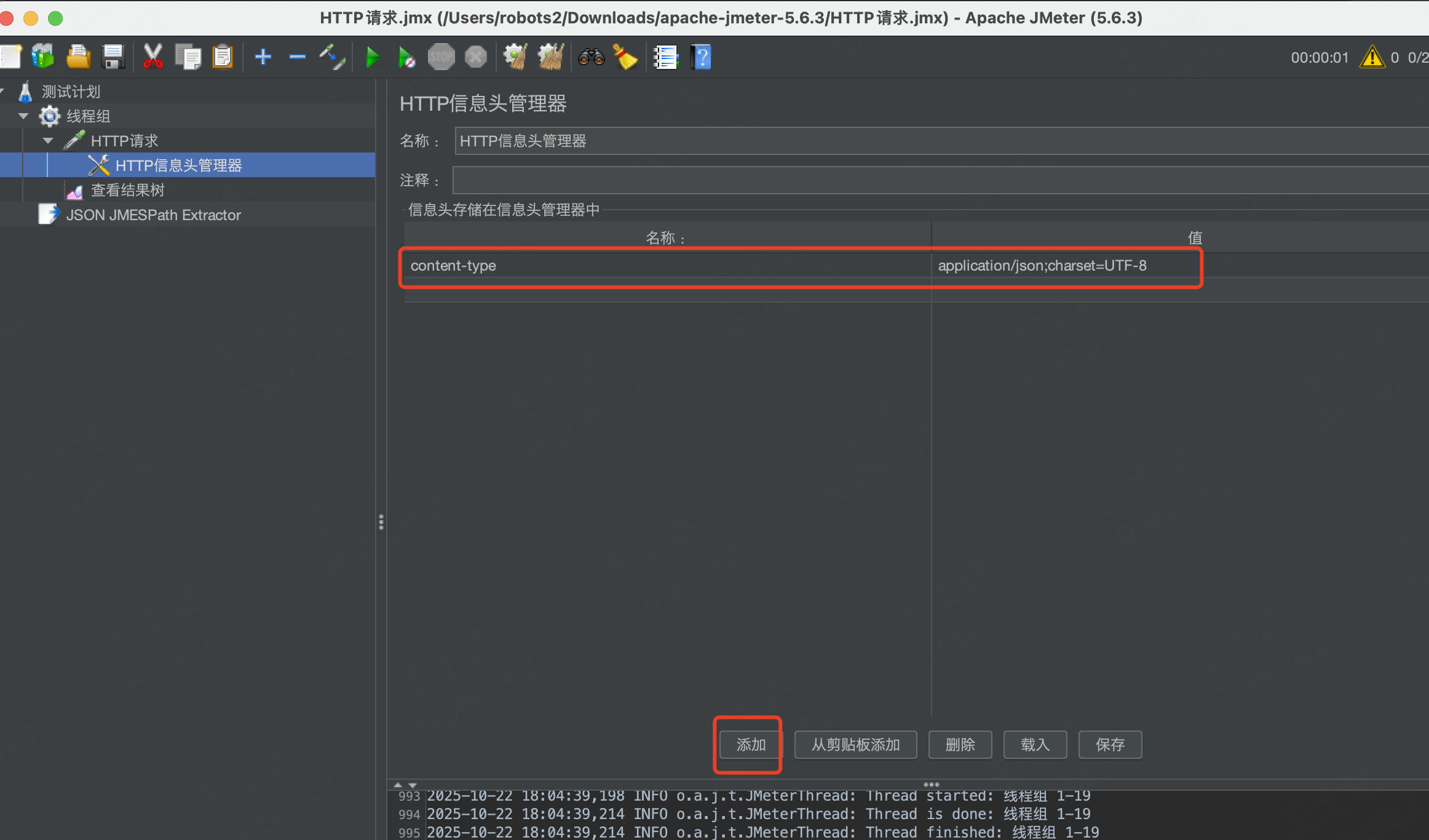Image resolution: width=1429 pixels, height=840 pixels.
Task: Select 查看结果树 in the tree
Action: (127, 191)
